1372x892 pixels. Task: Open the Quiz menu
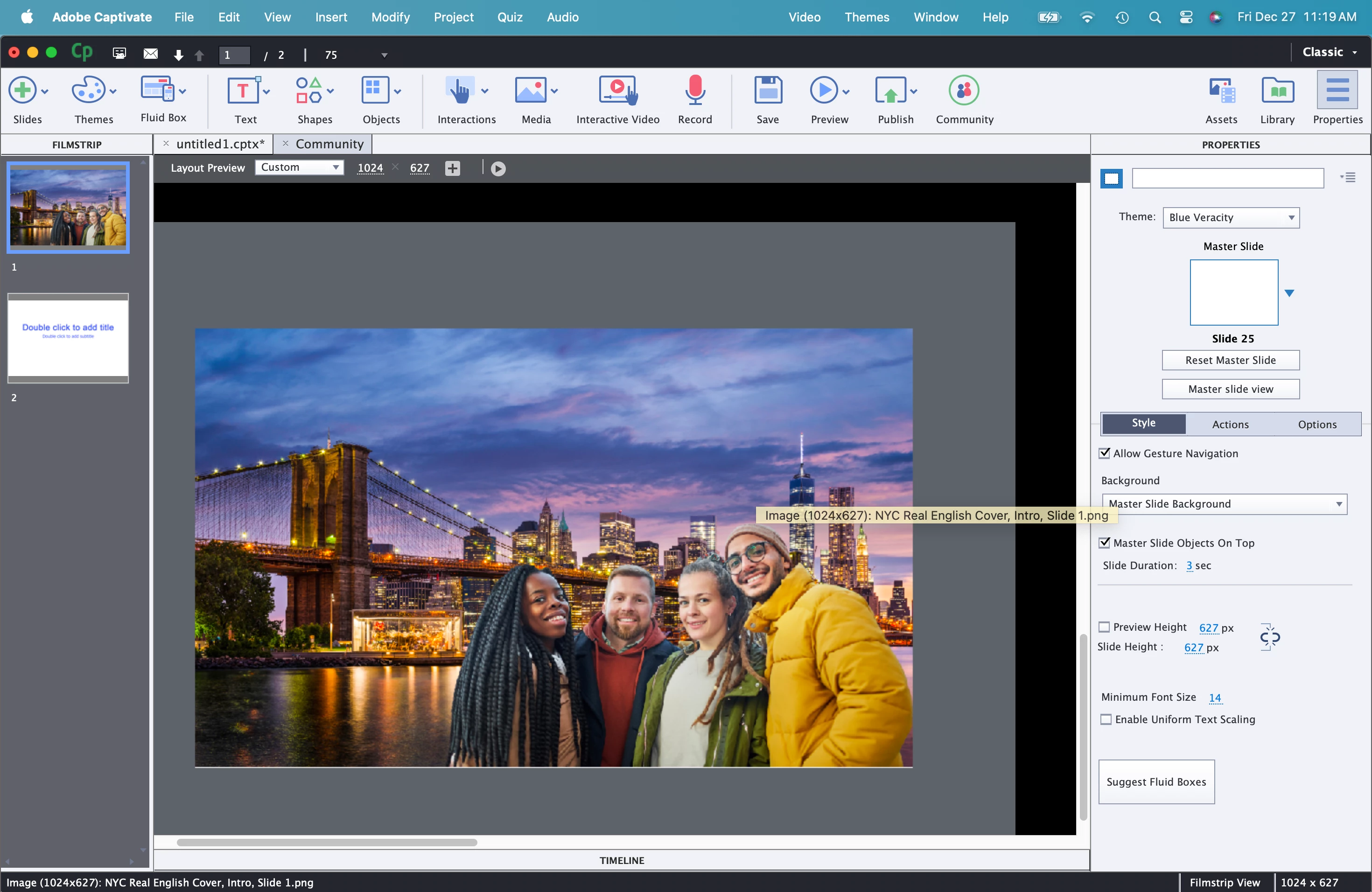pos(510,17)
